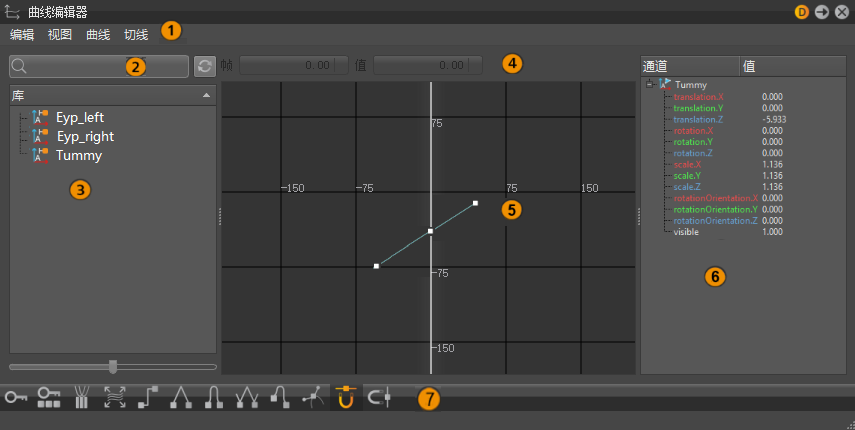The width and height of the screenshot is (855, 430).
Task: Click the single key icon in bottom toolbar
Action: [16, 397]
